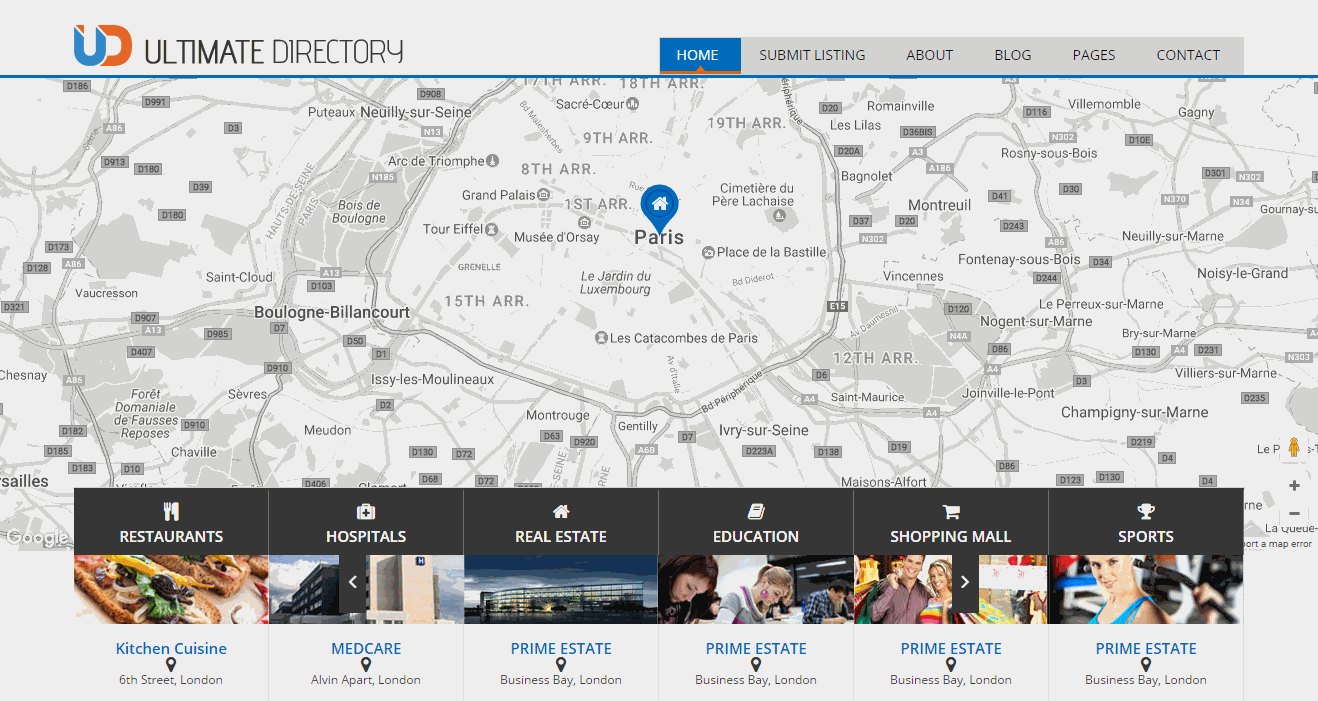Click the Restaurants fork and knife icon
1318x701 pixels.
pyautogui.click(x=171, y=512)
